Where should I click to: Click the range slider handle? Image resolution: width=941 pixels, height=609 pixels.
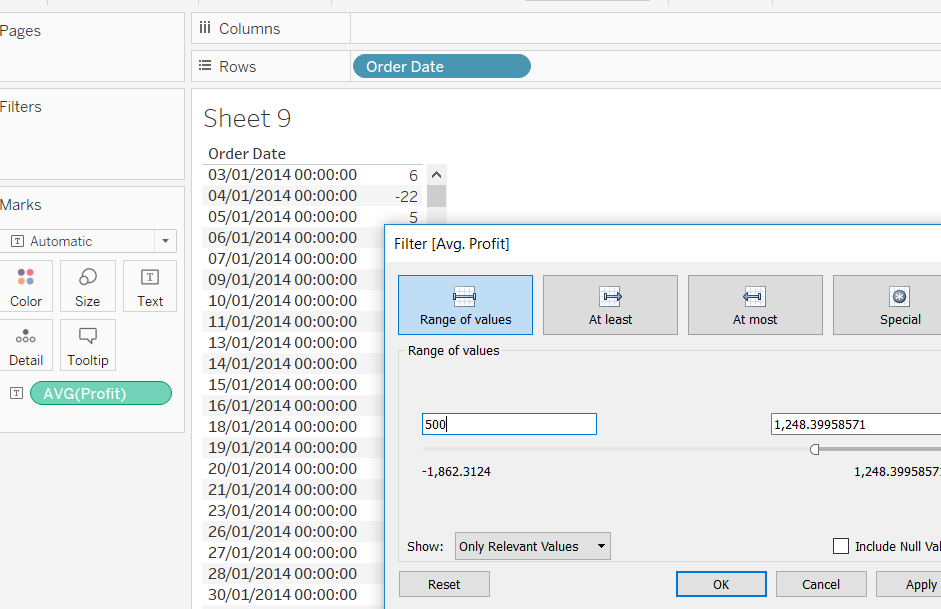click(x=814, y=450)
